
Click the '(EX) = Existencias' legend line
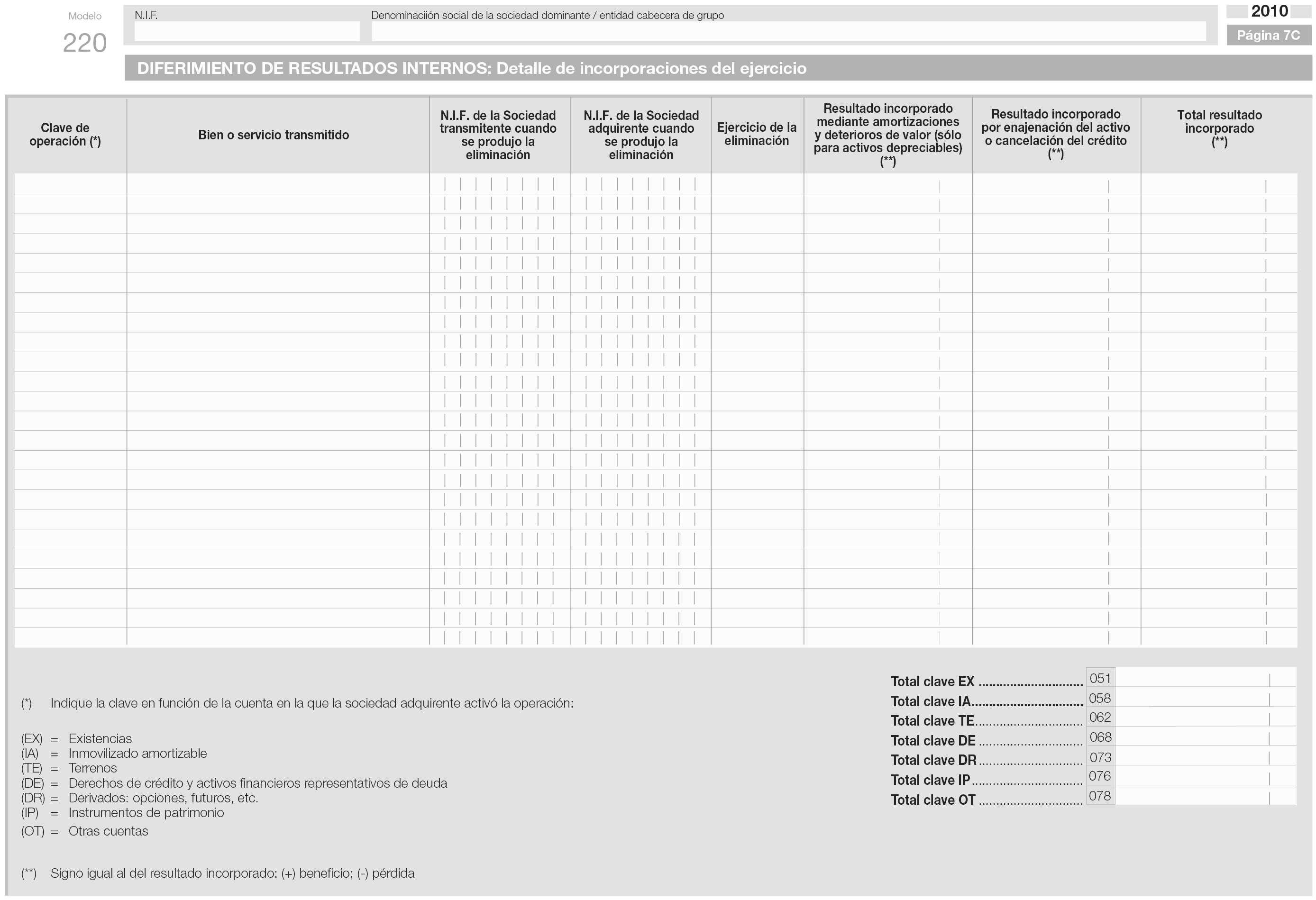[76, 739]
